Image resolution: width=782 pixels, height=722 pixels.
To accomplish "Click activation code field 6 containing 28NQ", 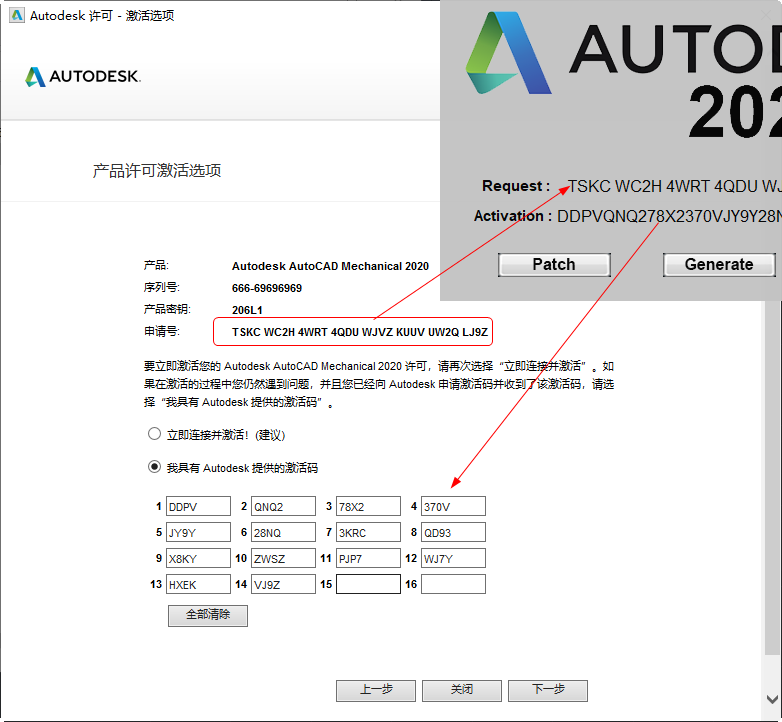I will coord(283,532).
